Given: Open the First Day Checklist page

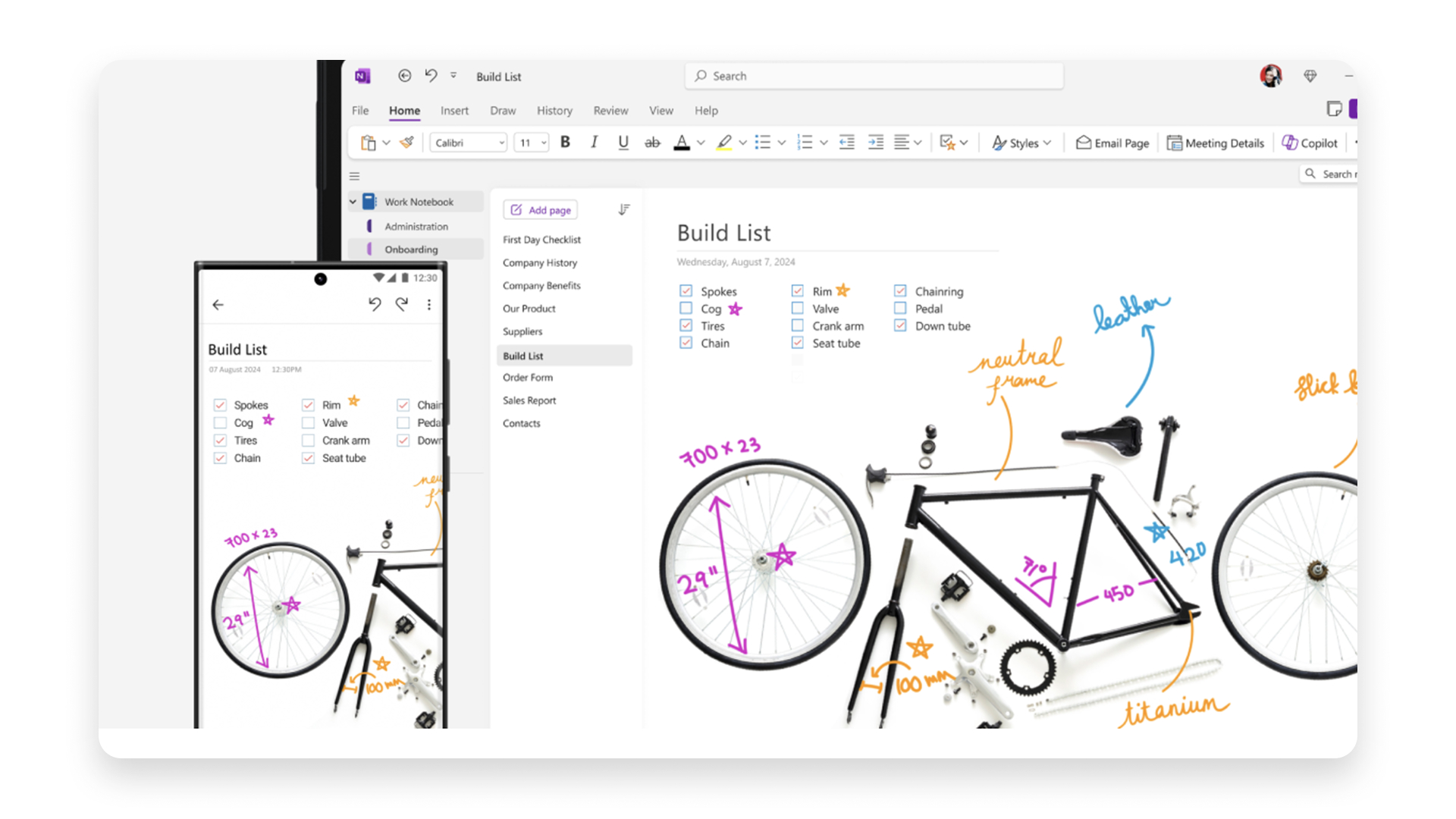Looking at the screenshot, I should tap(541, 240).
